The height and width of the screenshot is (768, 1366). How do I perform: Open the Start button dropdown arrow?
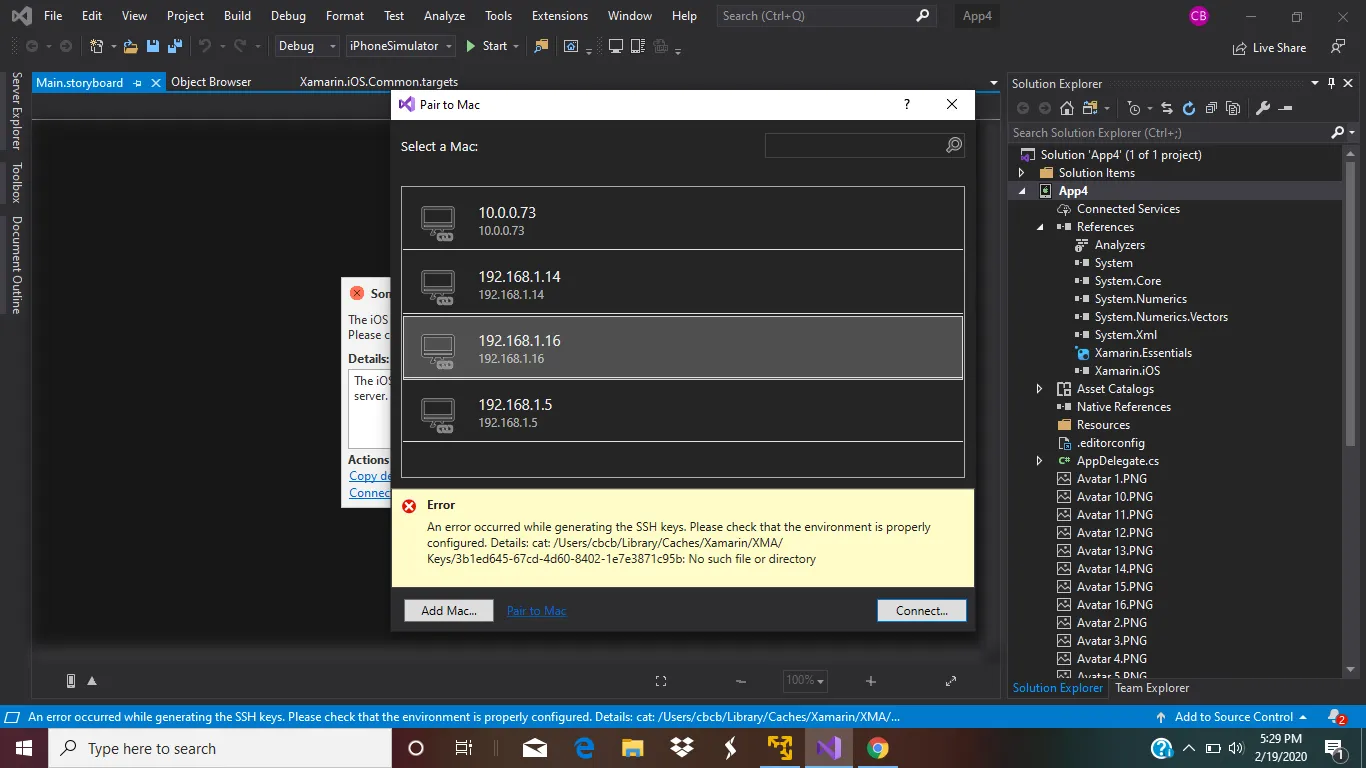516,46
